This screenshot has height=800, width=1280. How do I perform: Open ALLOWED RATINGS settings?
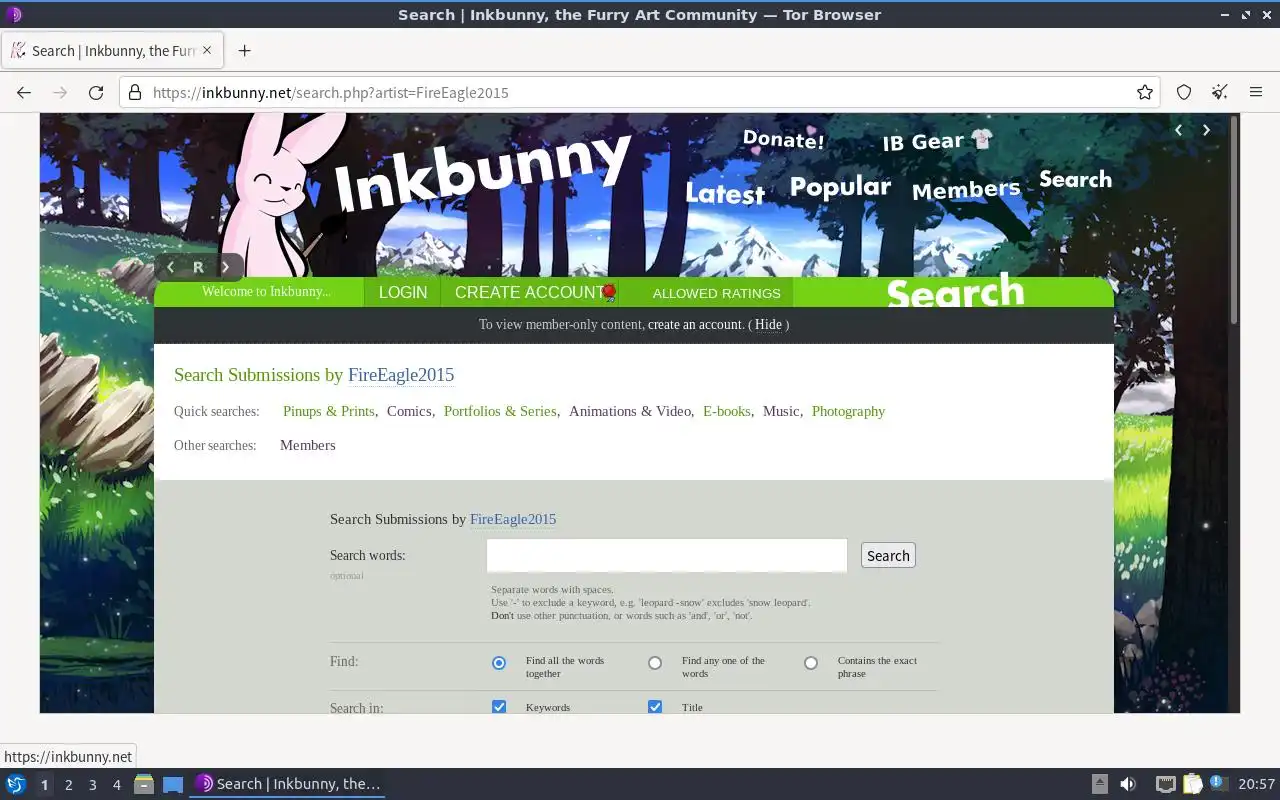716,293
